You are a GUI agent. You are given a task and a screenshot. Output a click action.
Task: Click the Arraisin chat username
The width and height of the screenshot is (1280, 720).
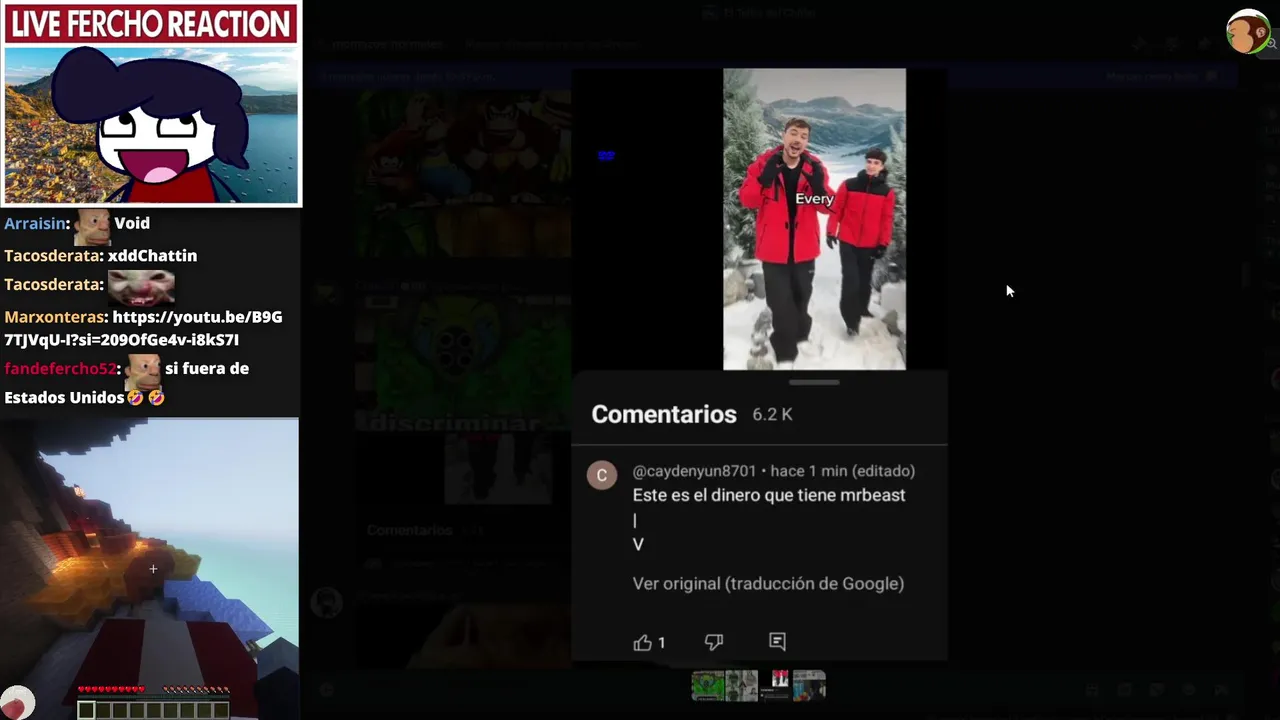pyautogui.click(x=35, y=223)
